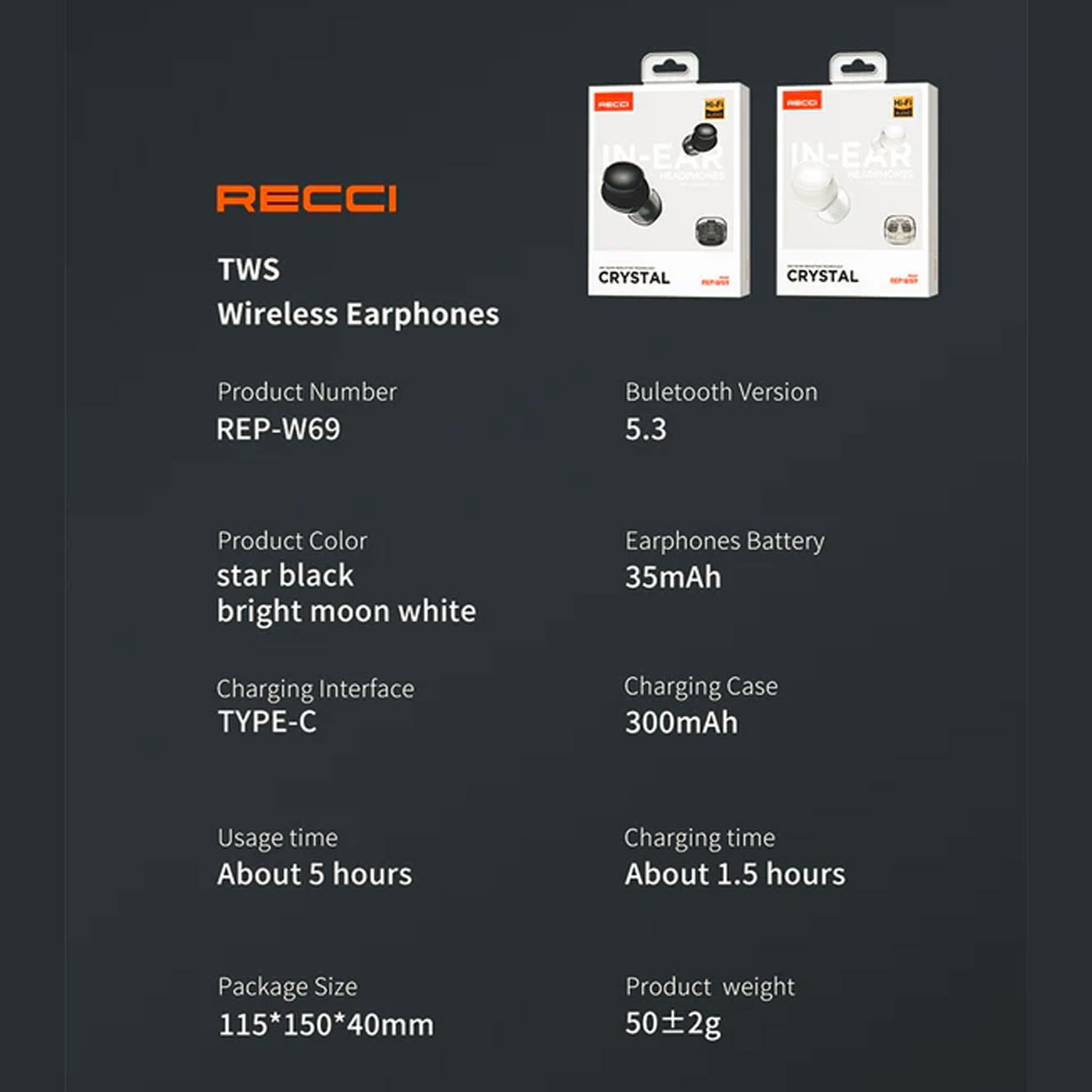1092x1092 pixels.
Task: Click the TYPE-C charging interface value
Action: click(267, 722)
